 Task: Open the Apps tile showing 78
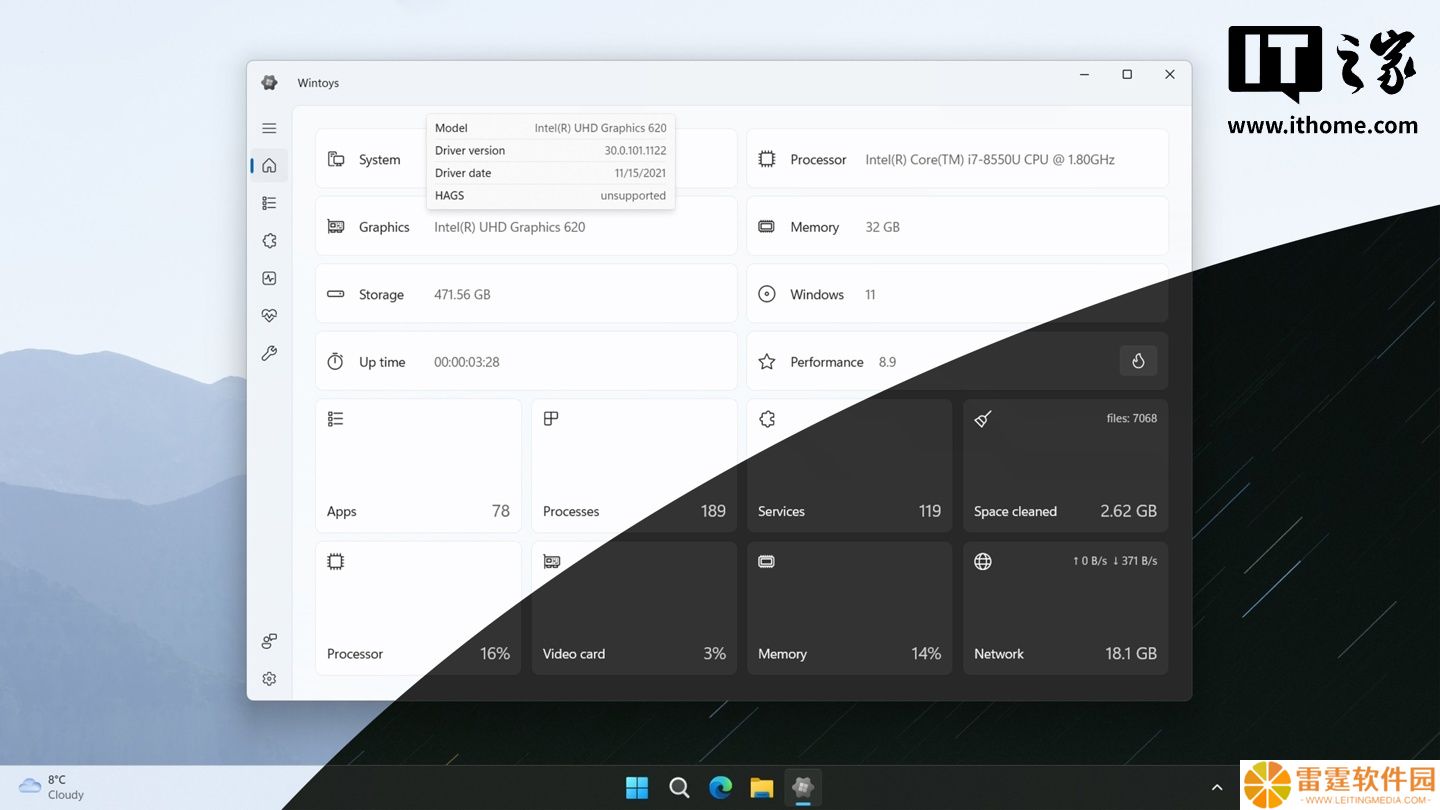(x=418, y=466)
